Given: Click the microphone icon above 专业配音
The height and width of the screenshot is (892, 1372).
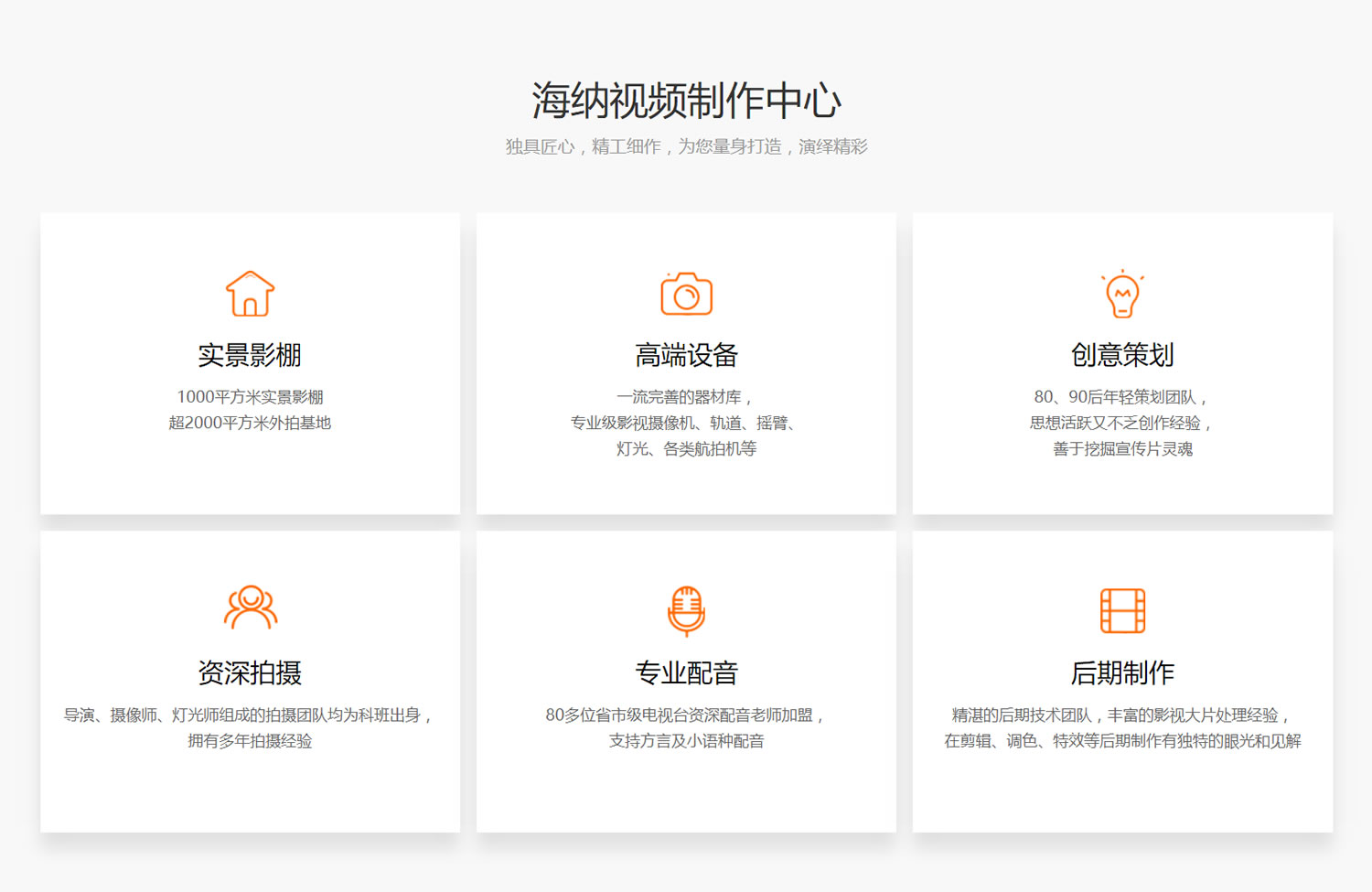Looking at the screenshot, I should [x=686, y=611].
